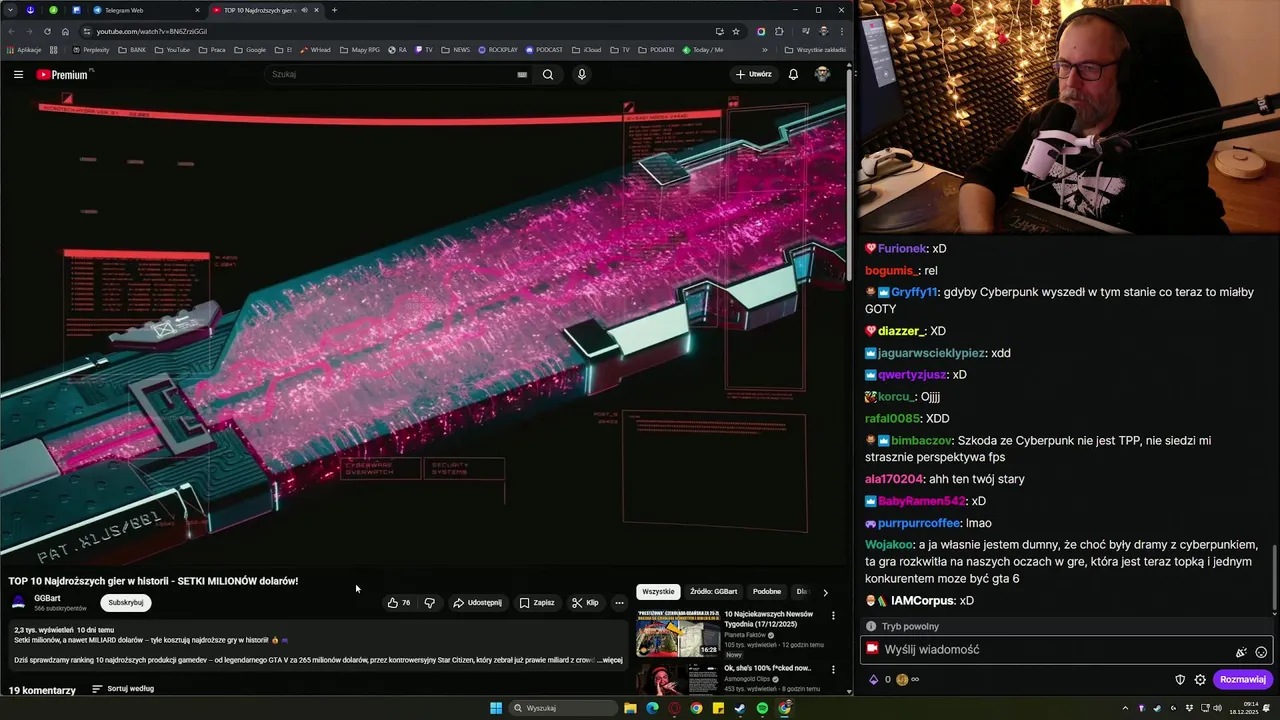
Task: Select the TOP 10 Najdroższych gier tab
Action: [265, 10]
